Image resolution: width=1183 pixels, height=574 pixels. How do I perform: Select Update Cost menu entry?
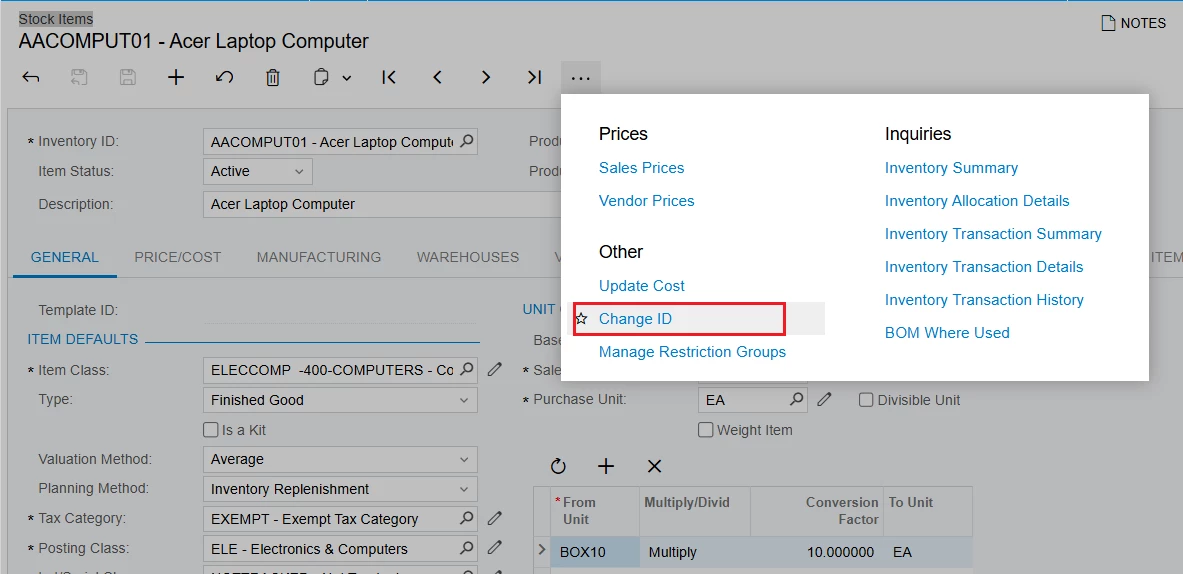tap(642, 286)
